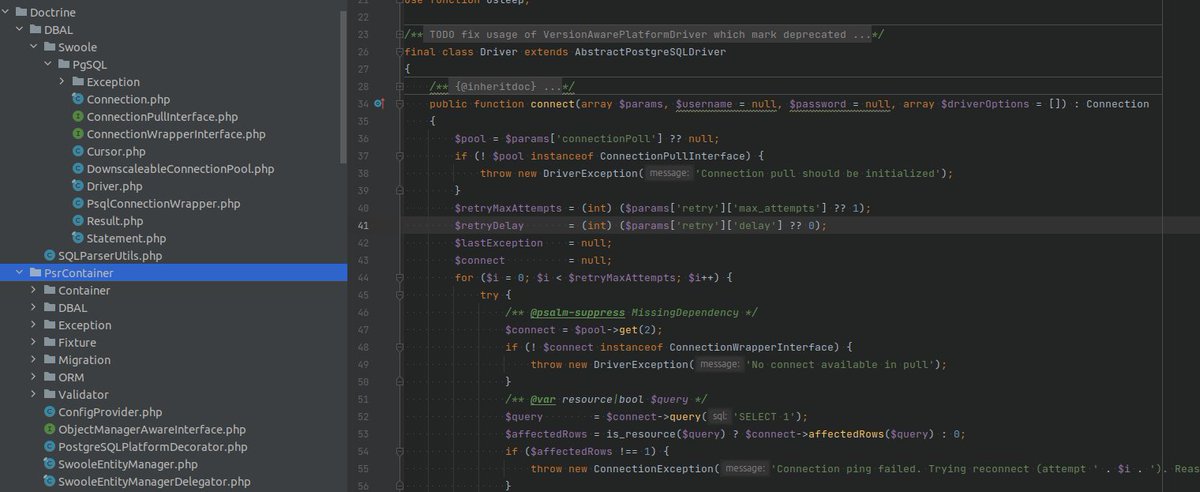The height and width of the screenshot is (492, 1200).
Task: Open Statement.php file
Action: (x=126, y=238)
